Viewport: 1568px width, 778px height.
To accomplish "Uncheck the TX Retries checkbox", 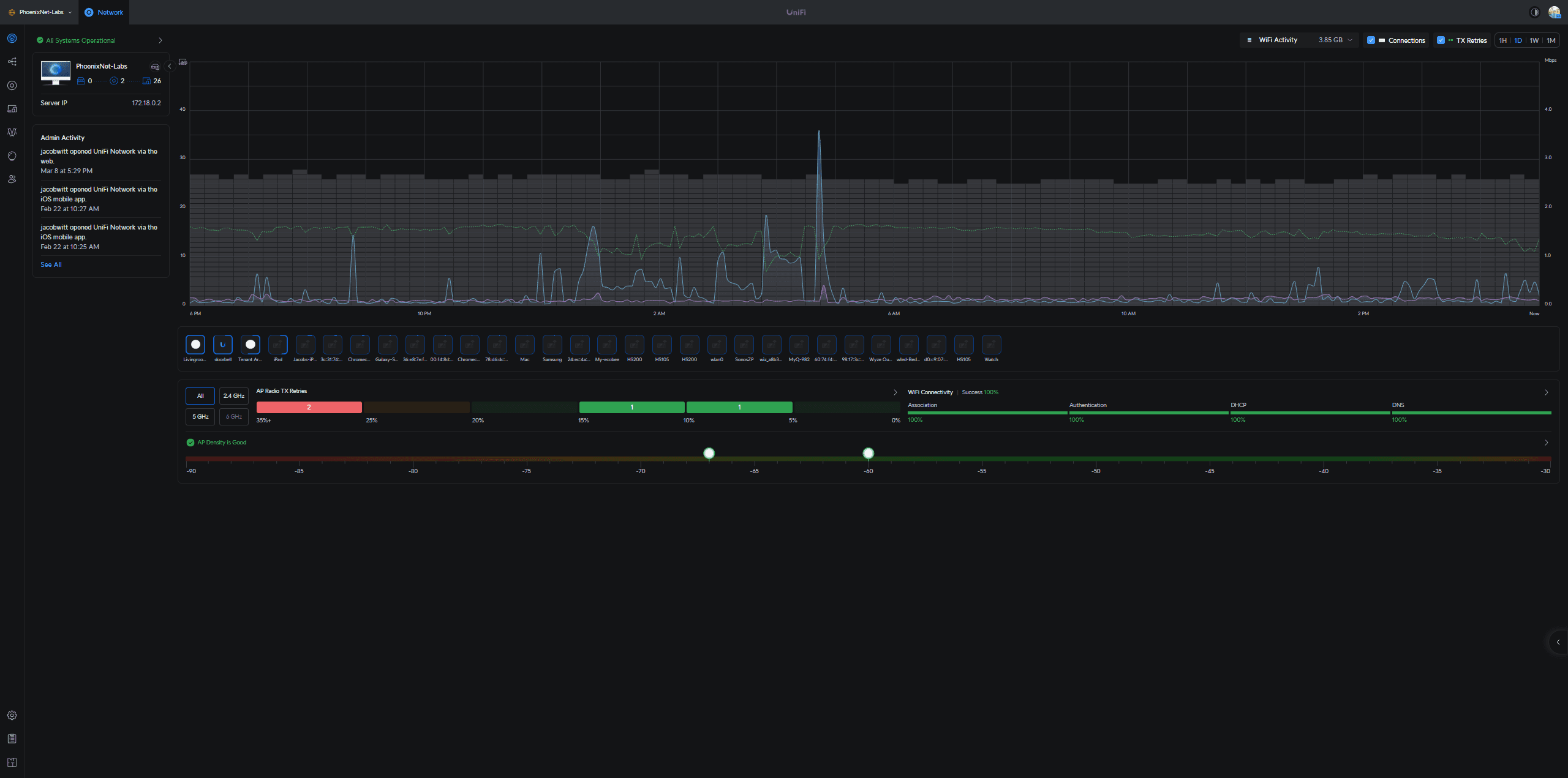I will (1441, 40).
